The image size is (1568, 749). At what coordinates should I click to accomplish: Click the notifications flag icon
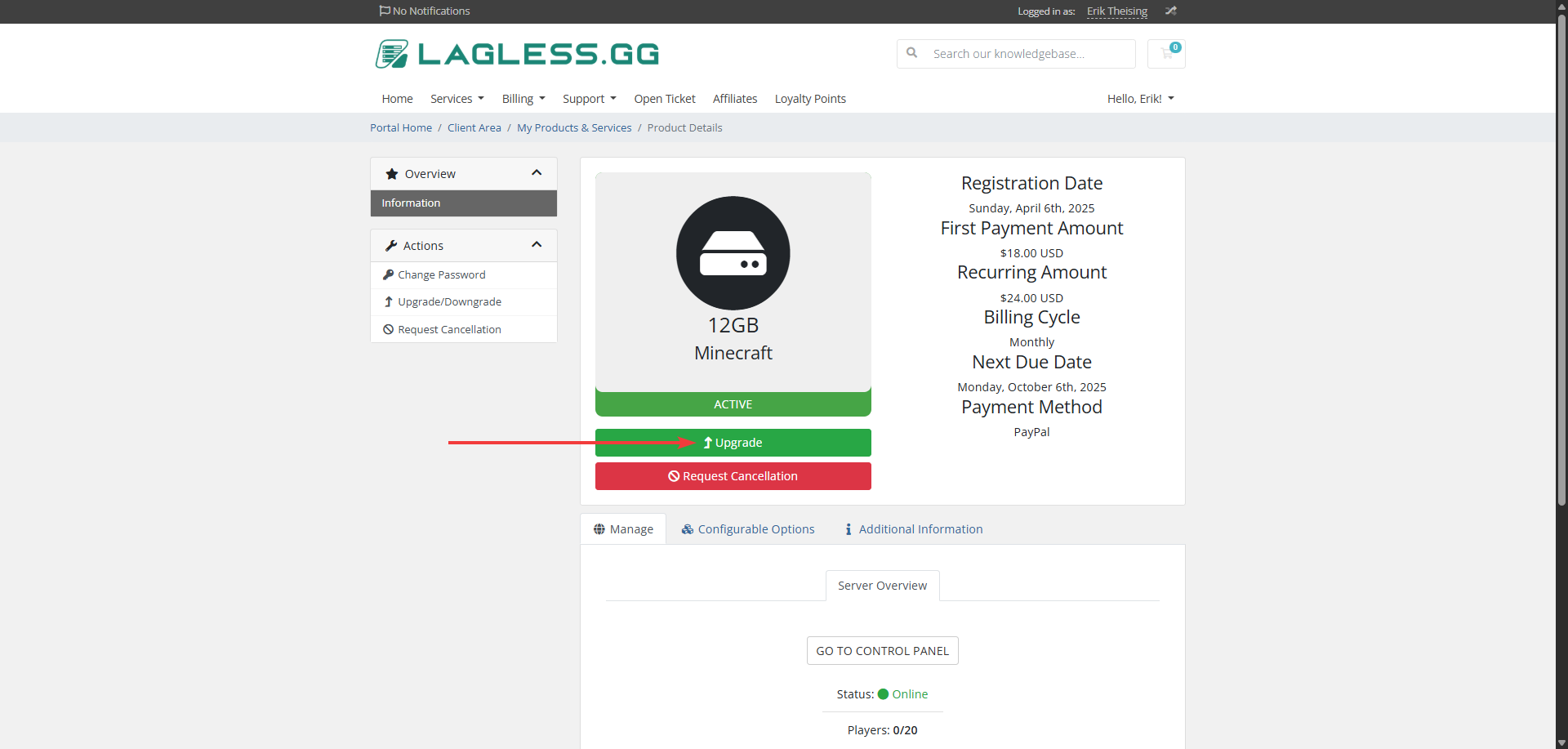[385, 11]
